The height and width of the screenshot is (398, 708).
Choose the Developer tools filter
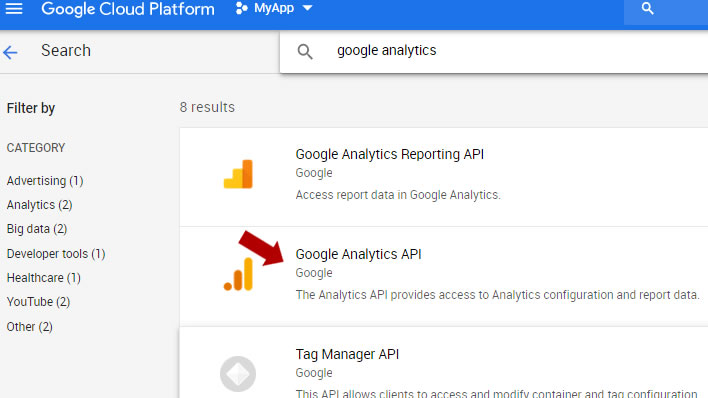click(56, 254)
